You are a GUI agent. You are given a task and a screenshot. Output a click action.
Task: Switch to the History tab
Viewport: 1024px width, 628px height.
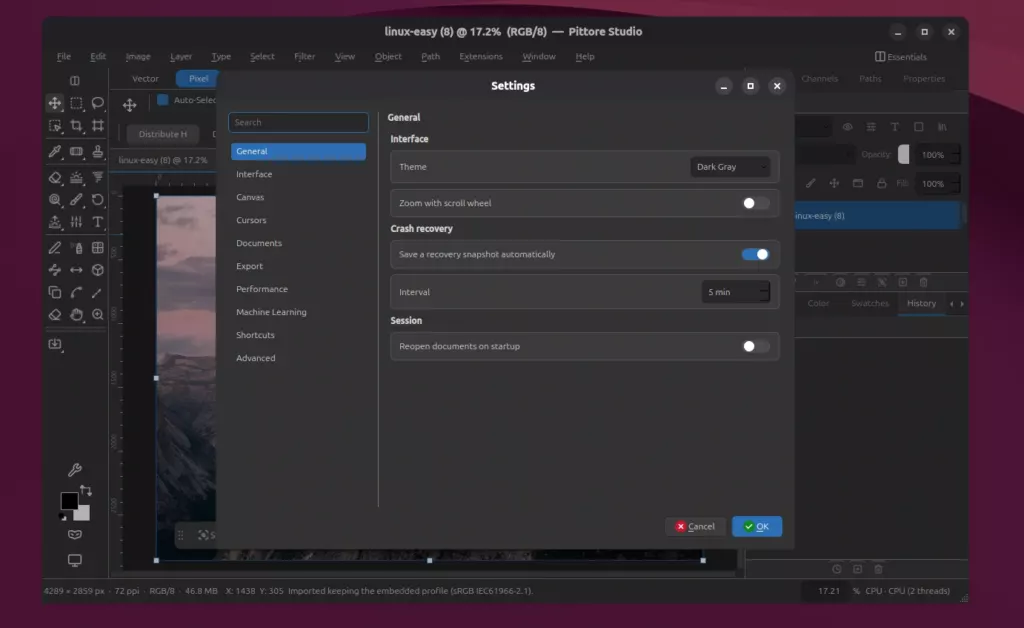[921, 304]
